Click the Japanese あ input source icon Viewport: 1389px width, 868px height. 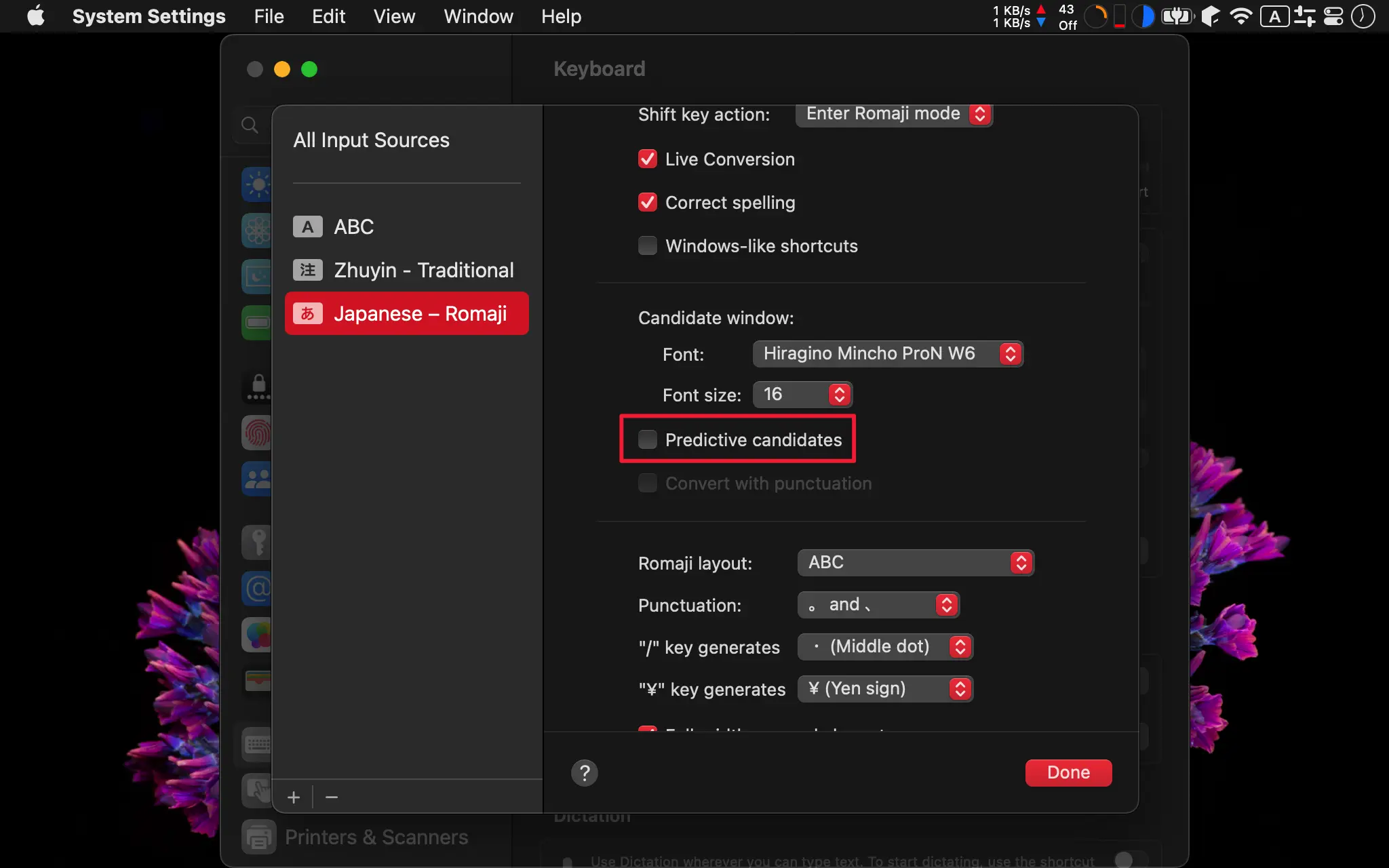(x=307, y=313)
